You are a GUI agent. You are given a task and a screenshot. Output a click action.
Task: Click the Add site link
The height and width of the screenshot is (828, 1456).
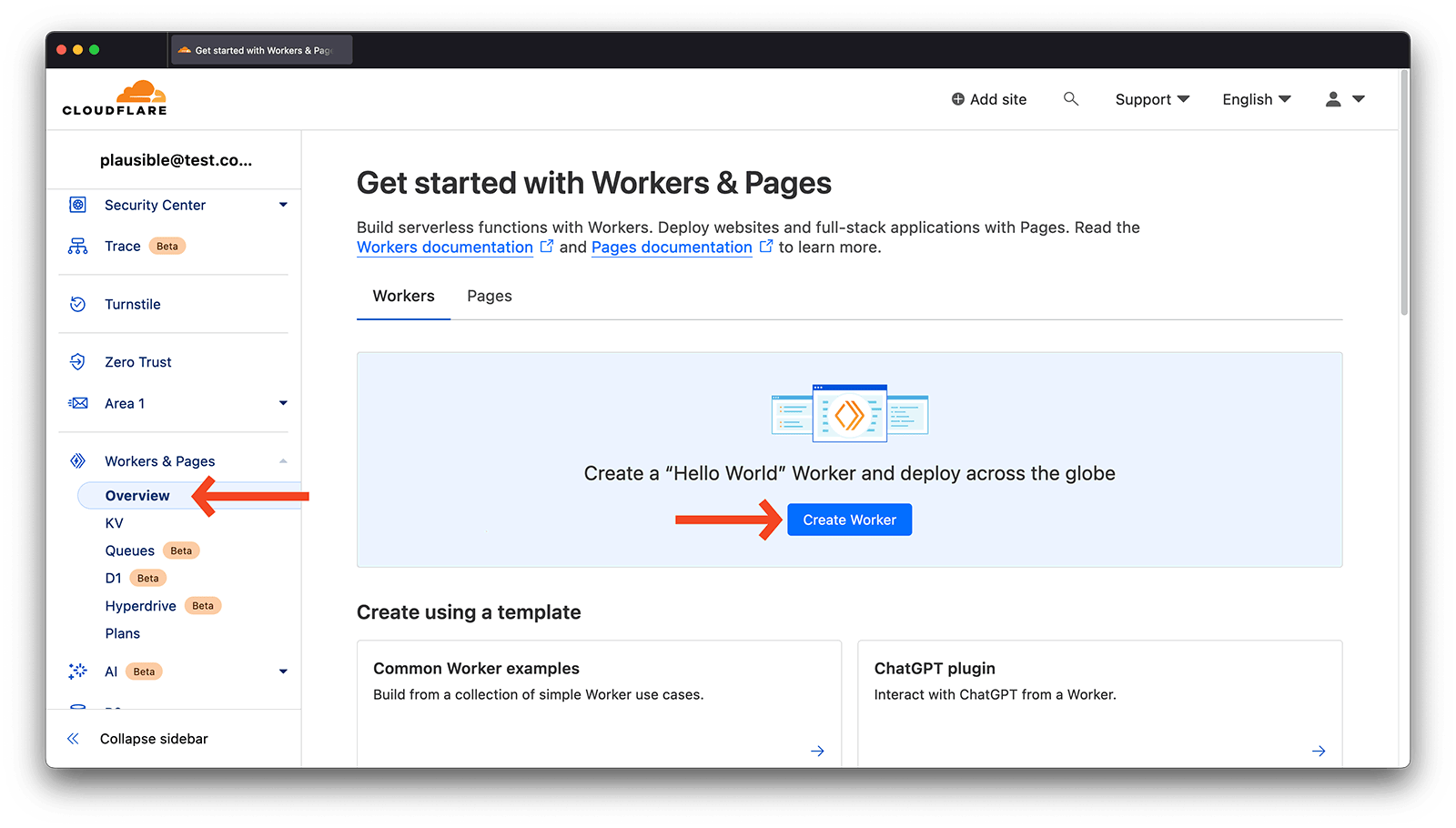pos(989,99)
